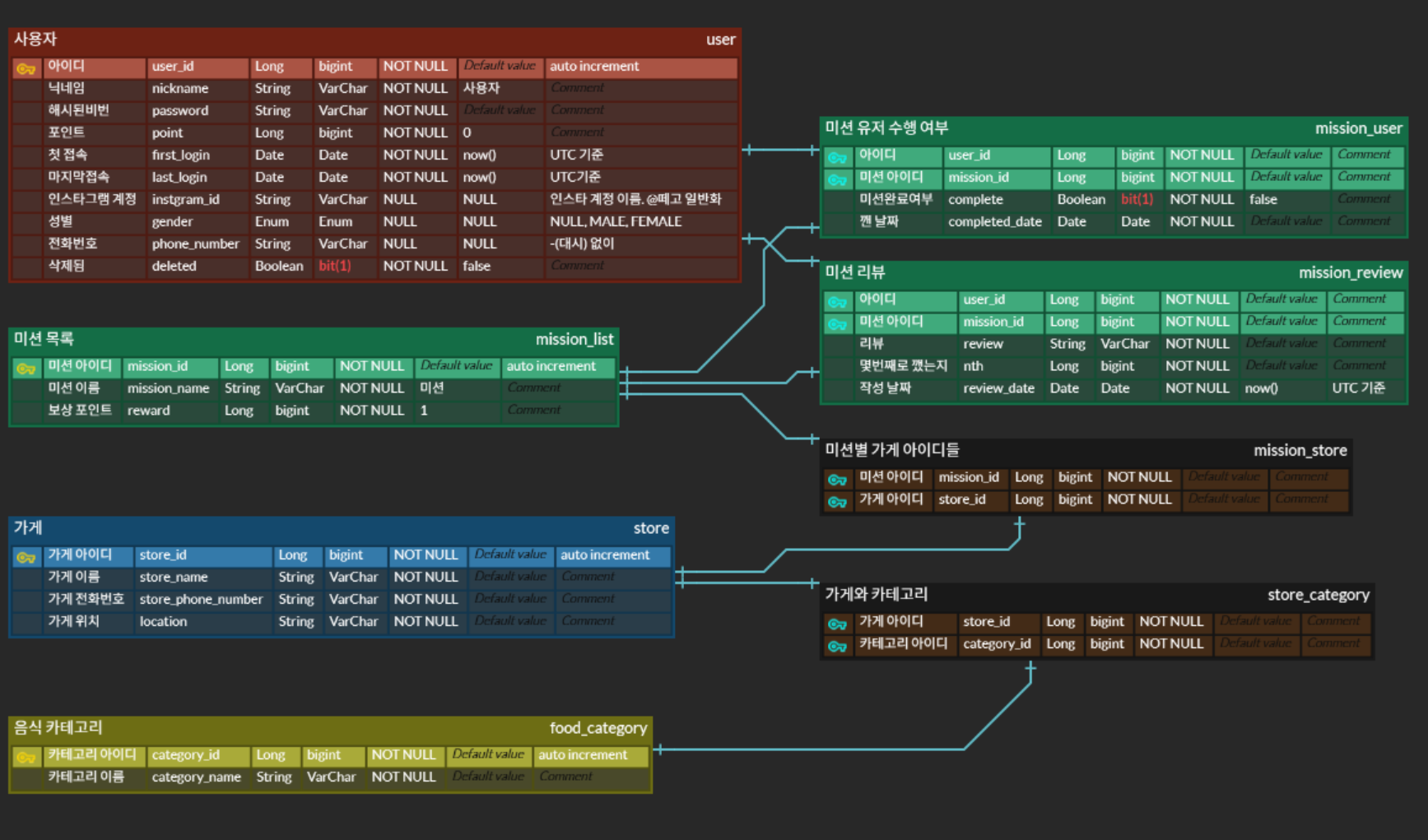The image size is (1428, 840).
Task: Click the key icon in store_category's category_id row
Action: [838, 646]
